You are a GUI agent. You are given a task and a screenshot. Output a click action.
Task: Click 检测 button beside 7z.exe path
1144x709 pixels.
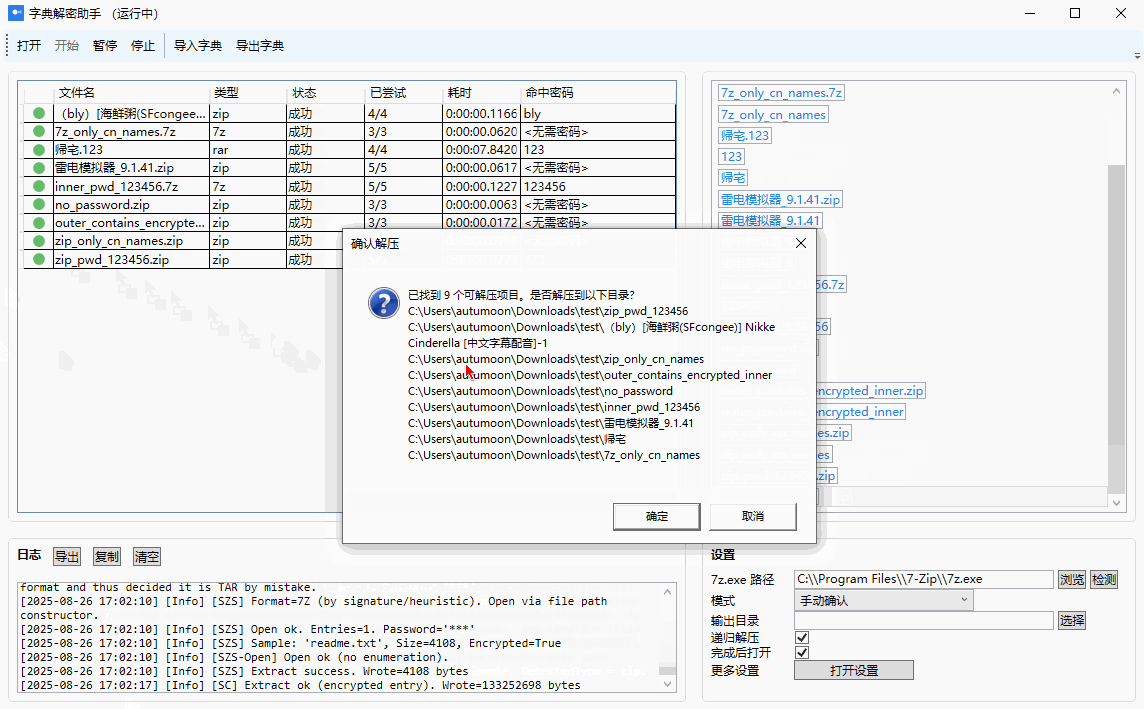[x=1104, y=579]
